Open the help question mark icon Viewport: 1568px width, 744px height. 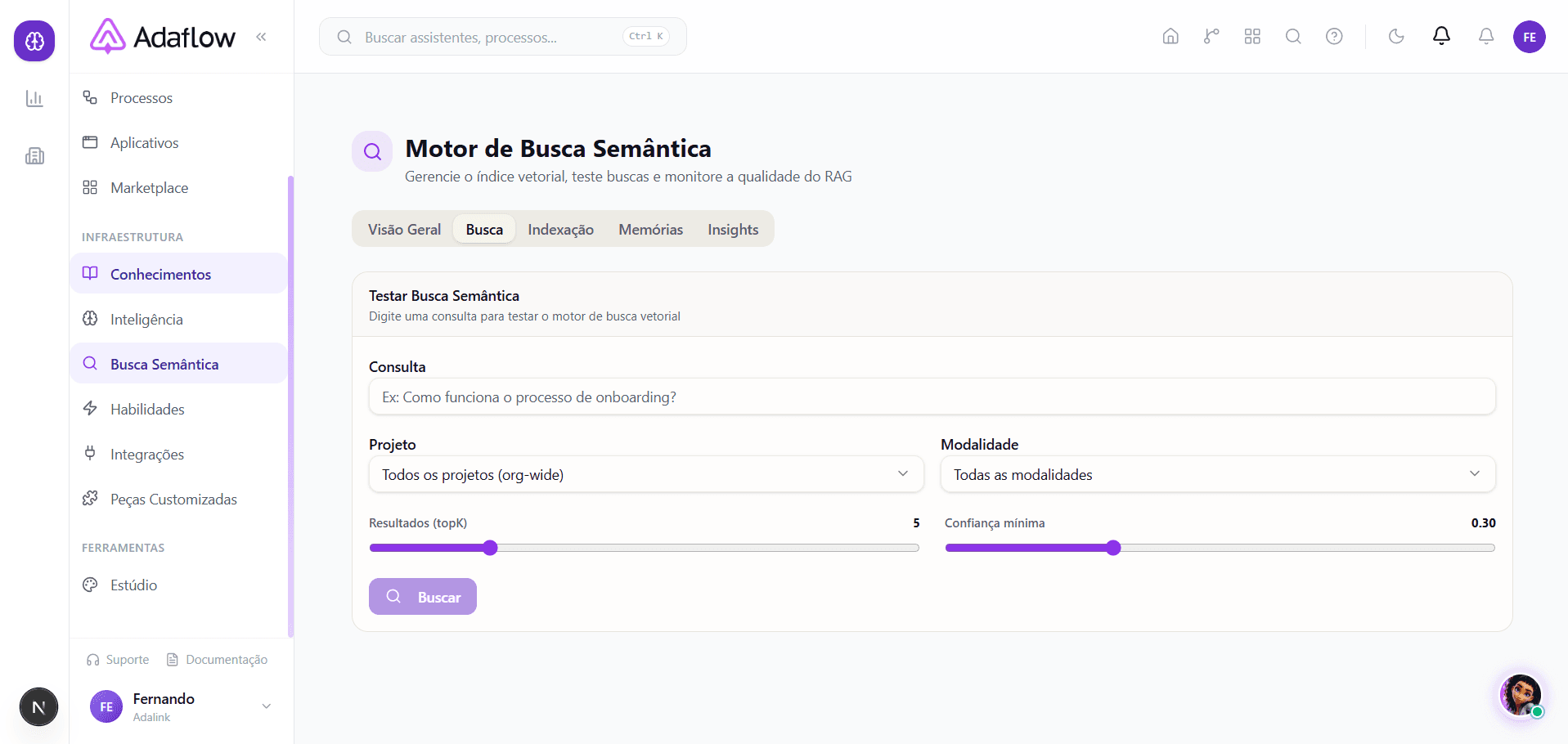pos(1334,37)
